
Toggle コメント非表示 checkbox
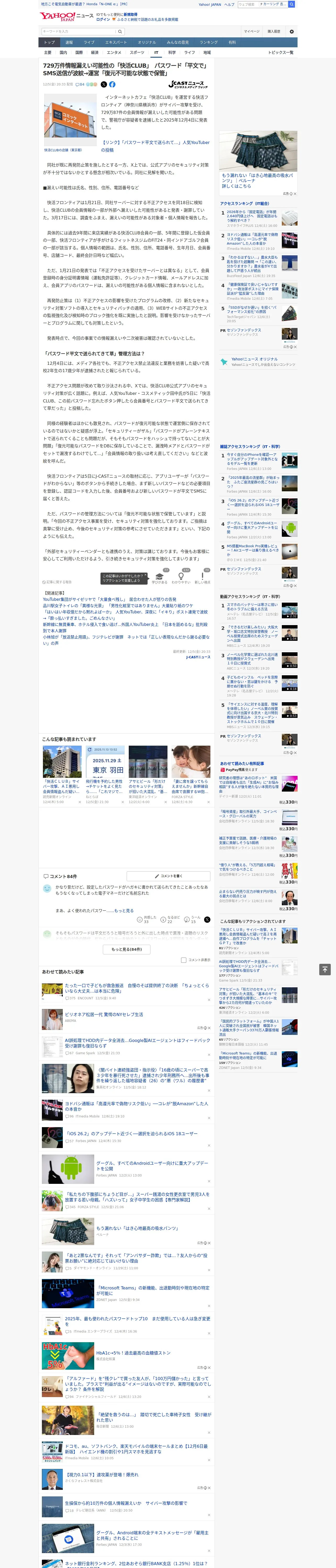[x=183, y=960]
